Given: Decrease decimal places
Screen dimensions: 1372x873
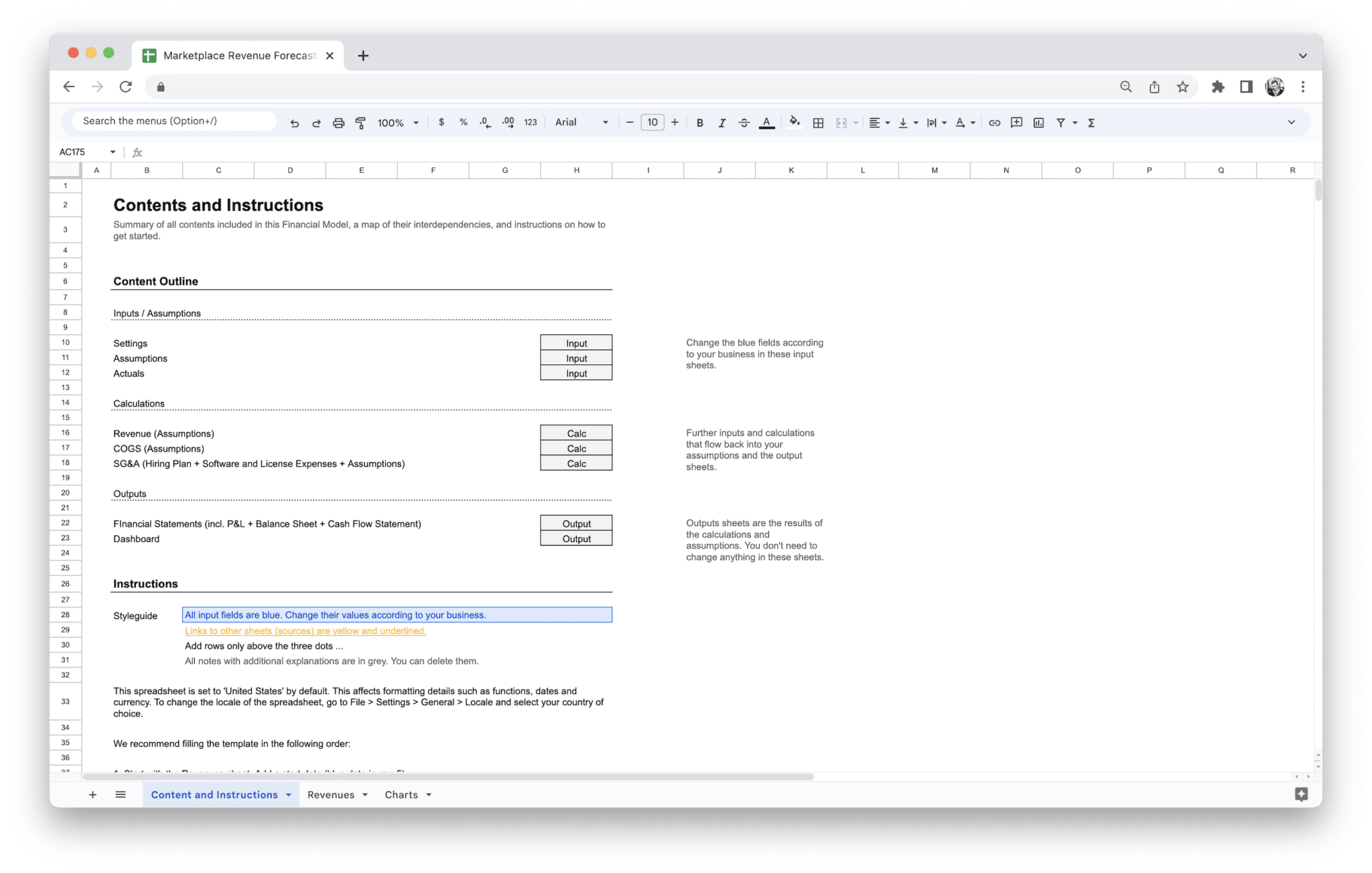Looking at the screenshot, I should [484, 122].
